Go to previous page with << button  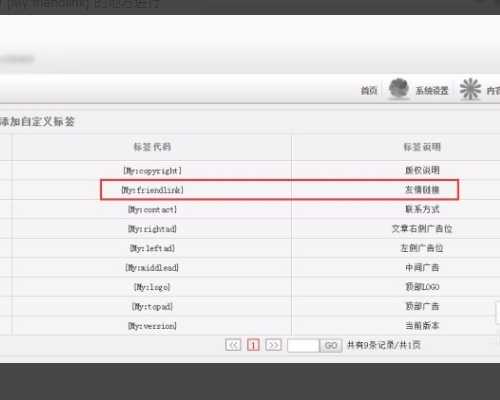point(233,345)
